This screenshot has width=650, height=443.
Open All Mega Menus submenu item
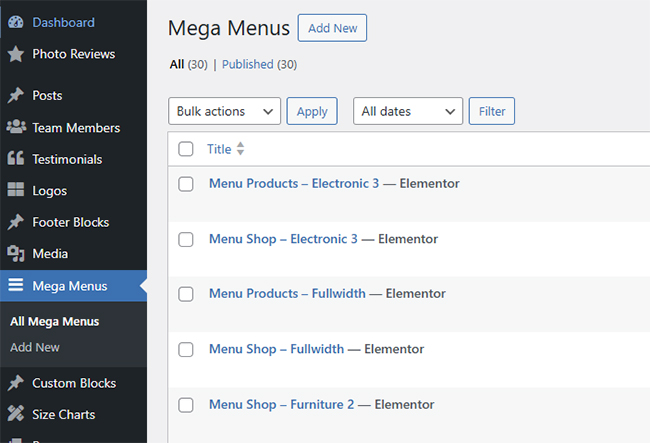tap(55, 322)
